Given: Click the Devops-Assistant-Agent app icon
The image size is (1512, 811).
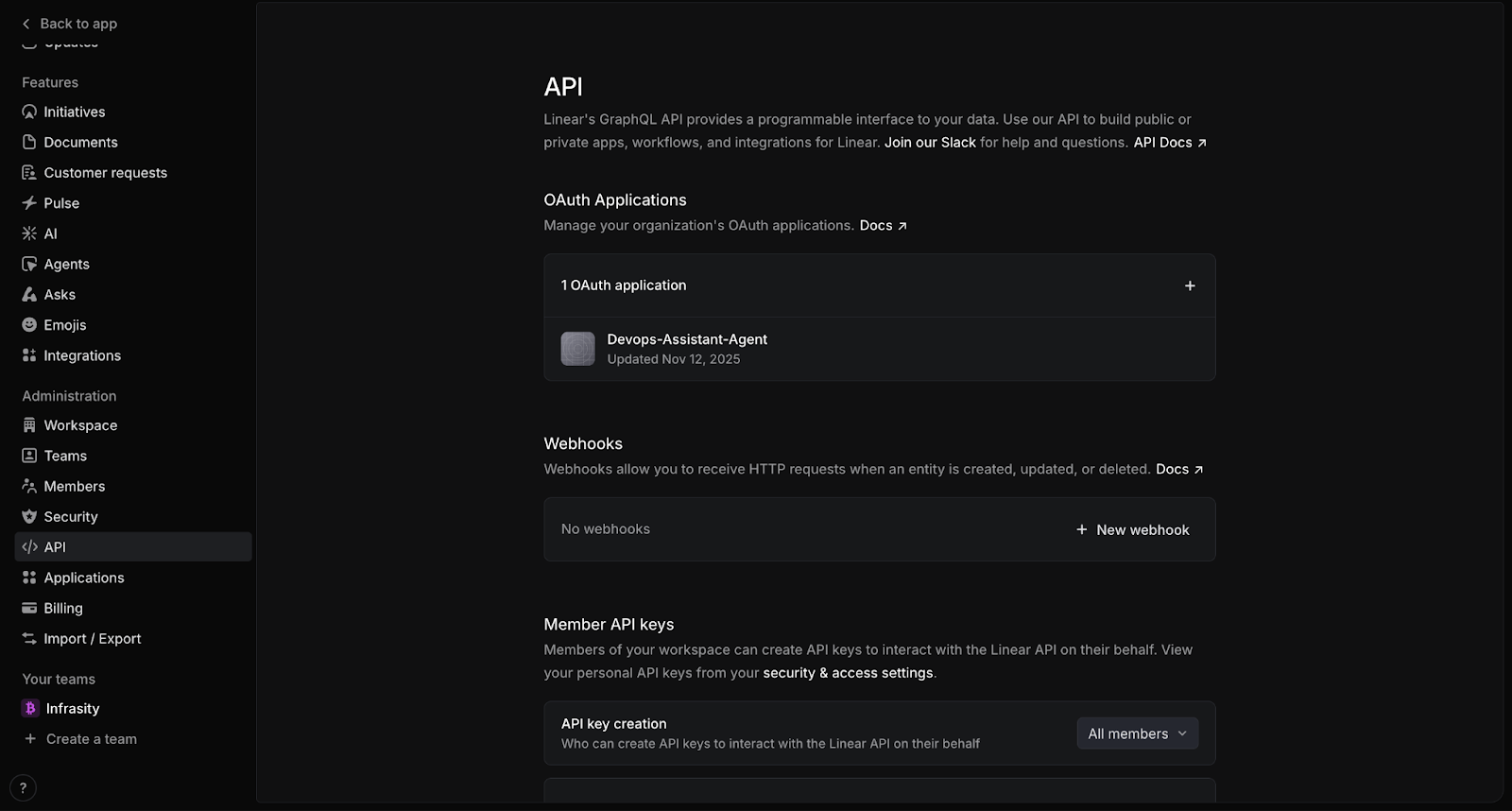Looking at the screenshot, I should [x=578, y=349].
